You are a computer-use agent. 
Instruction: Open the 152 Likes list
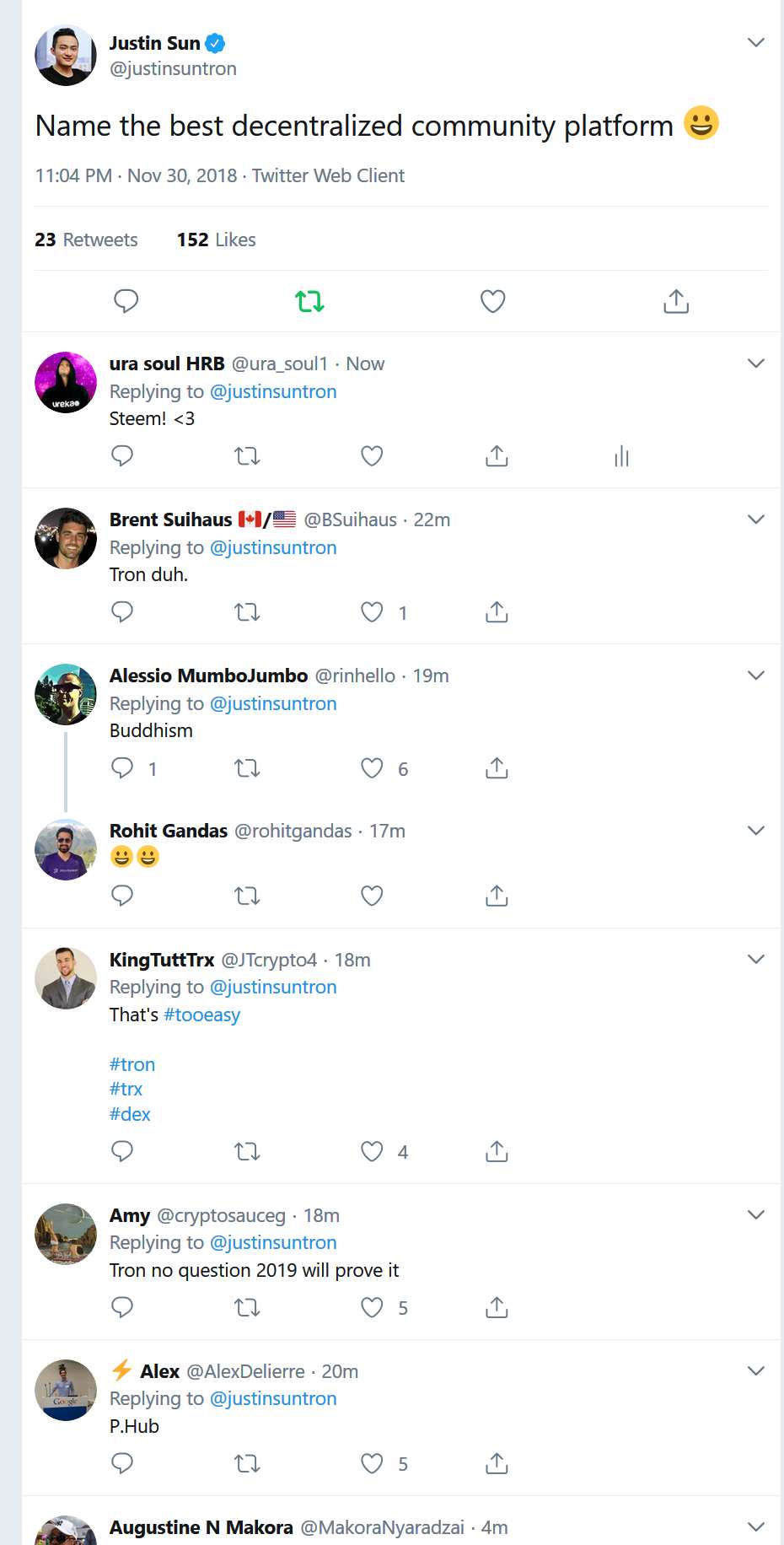click(x=216, y=240)
